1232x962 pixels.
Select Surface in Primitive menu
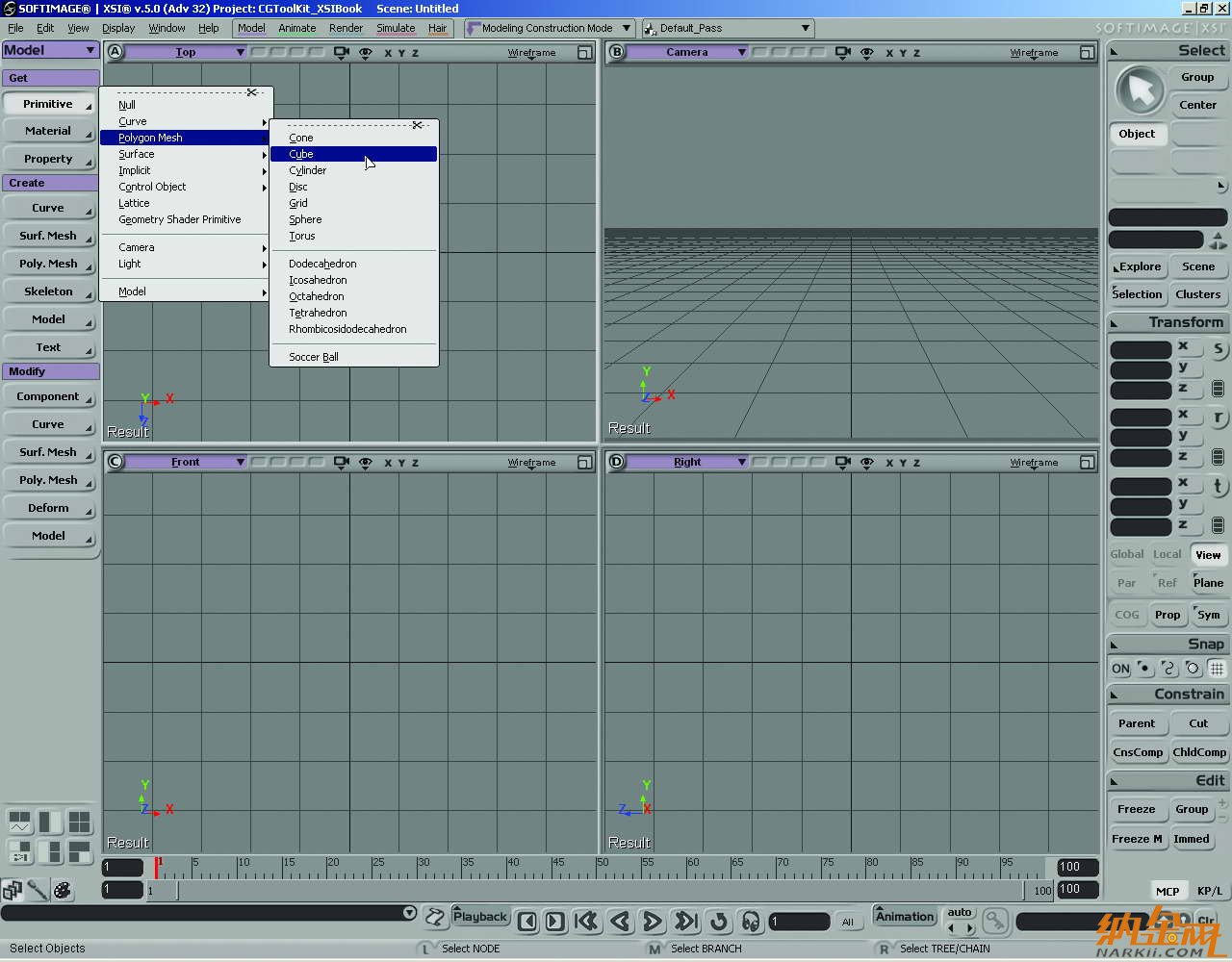point(185,154)
